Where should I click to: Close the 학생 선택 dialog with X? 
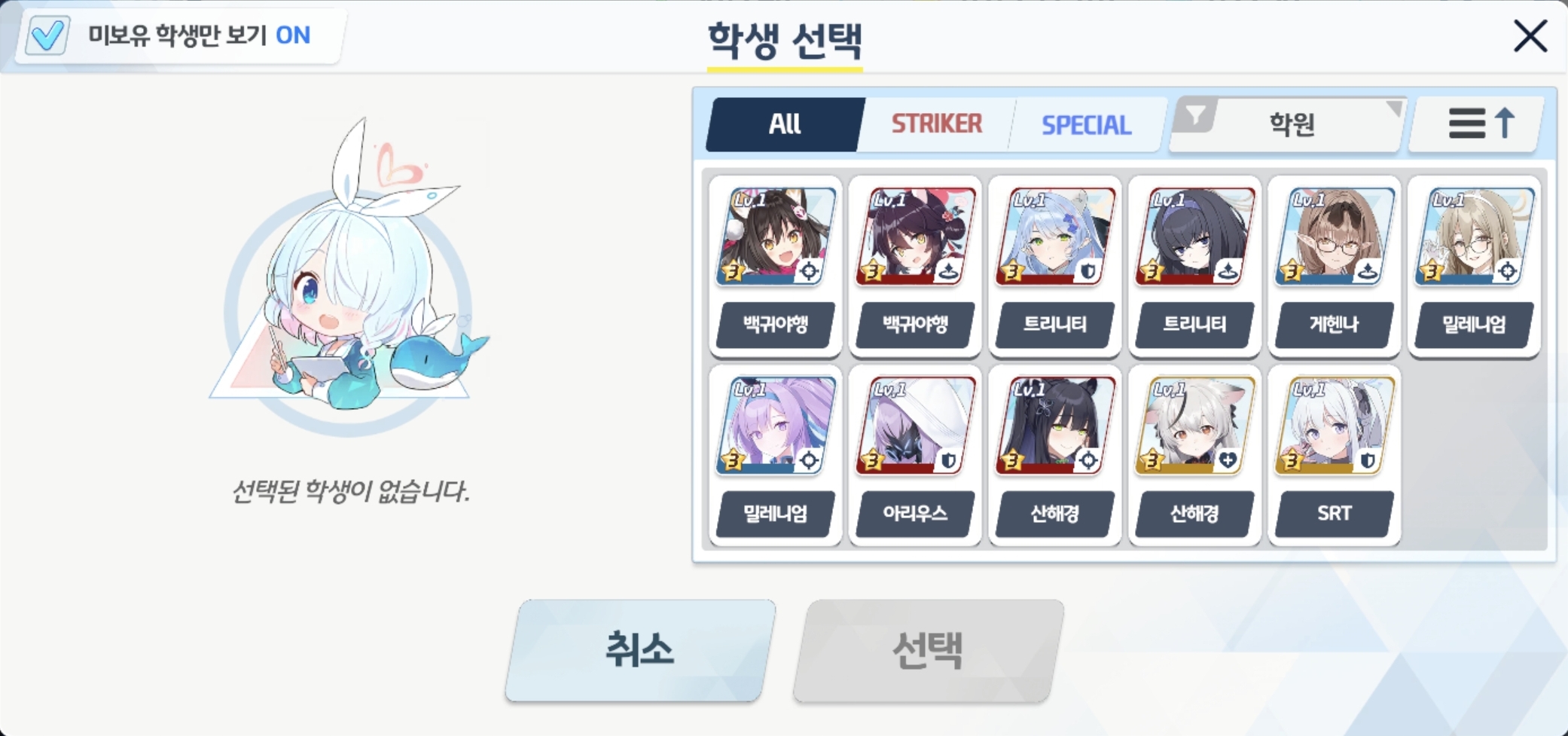[1530, 36]
